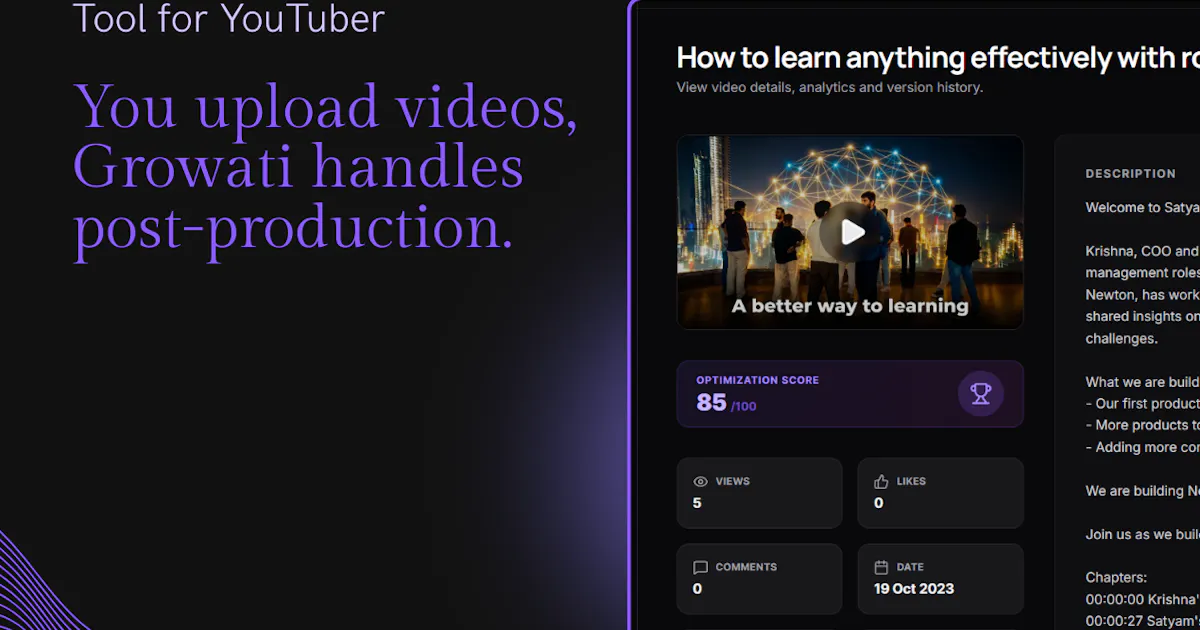Image resolution: width=1200 pixels, height=630 pixels.
Task: Click the 'Tool for YouTuber' heading
Action: click(229, 18)
